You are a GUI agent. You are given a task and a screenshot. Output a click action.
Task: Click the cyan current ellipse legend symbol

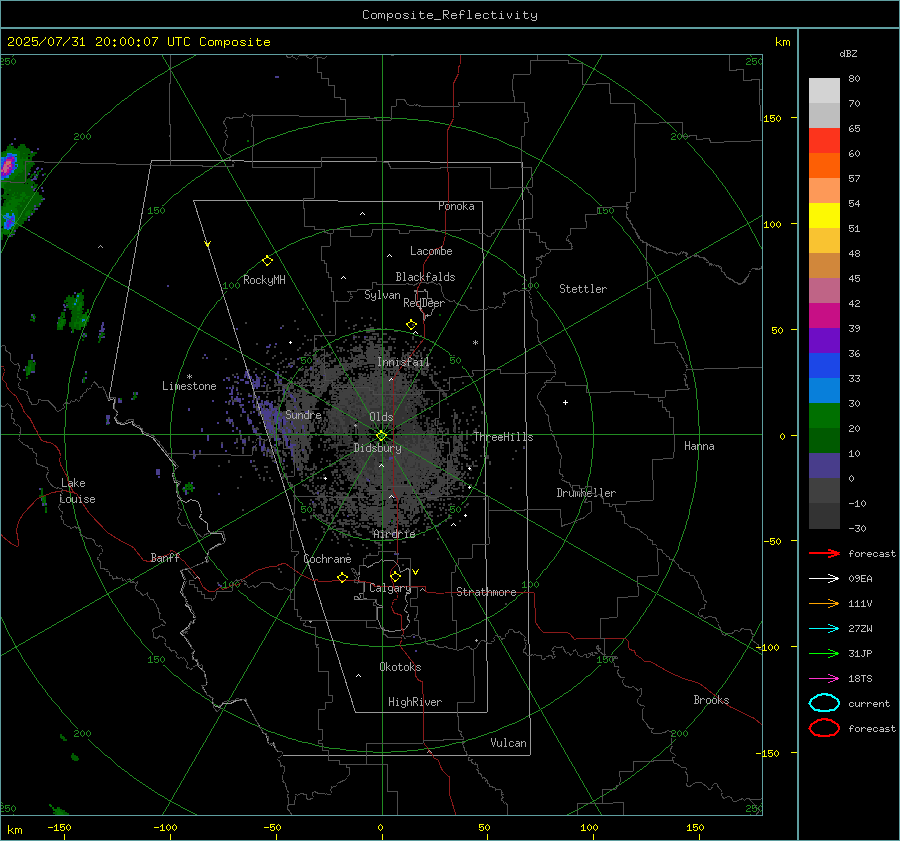pos(824,703)
